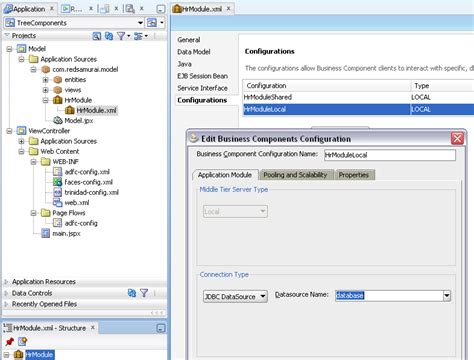Close the HrModule.xml editor tab

[229, 9]
